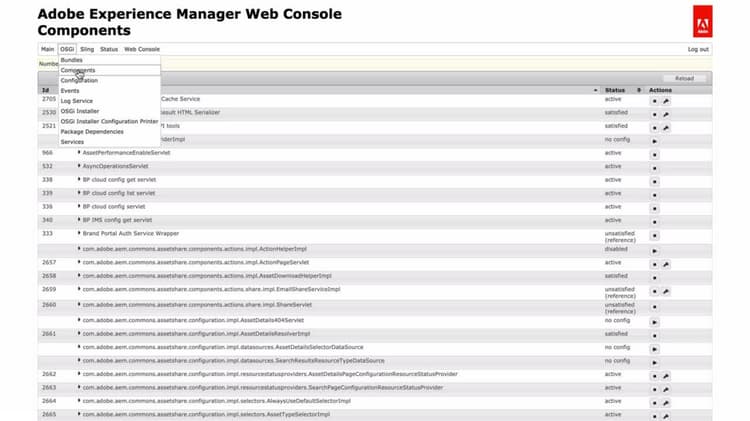Stop the BP cloud config list servlet
Viewport: 750px width, 421px height.
[x=654, y=195]
